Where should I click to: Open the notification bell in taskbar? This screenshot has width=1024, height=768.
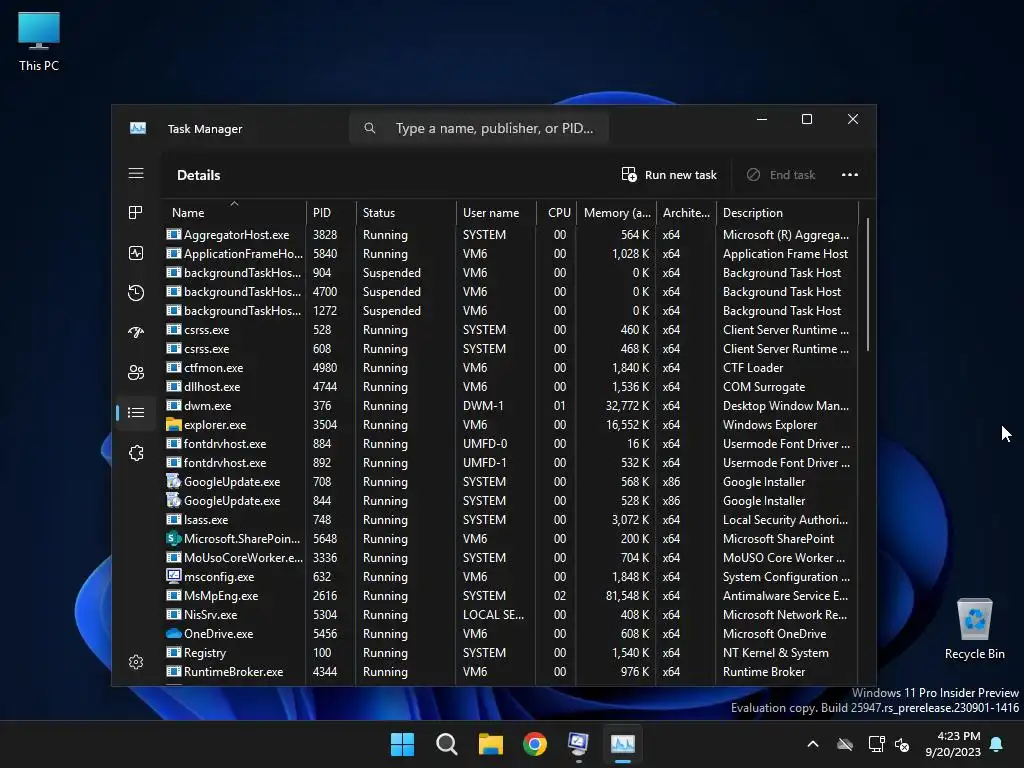click(x=997, y=744)
